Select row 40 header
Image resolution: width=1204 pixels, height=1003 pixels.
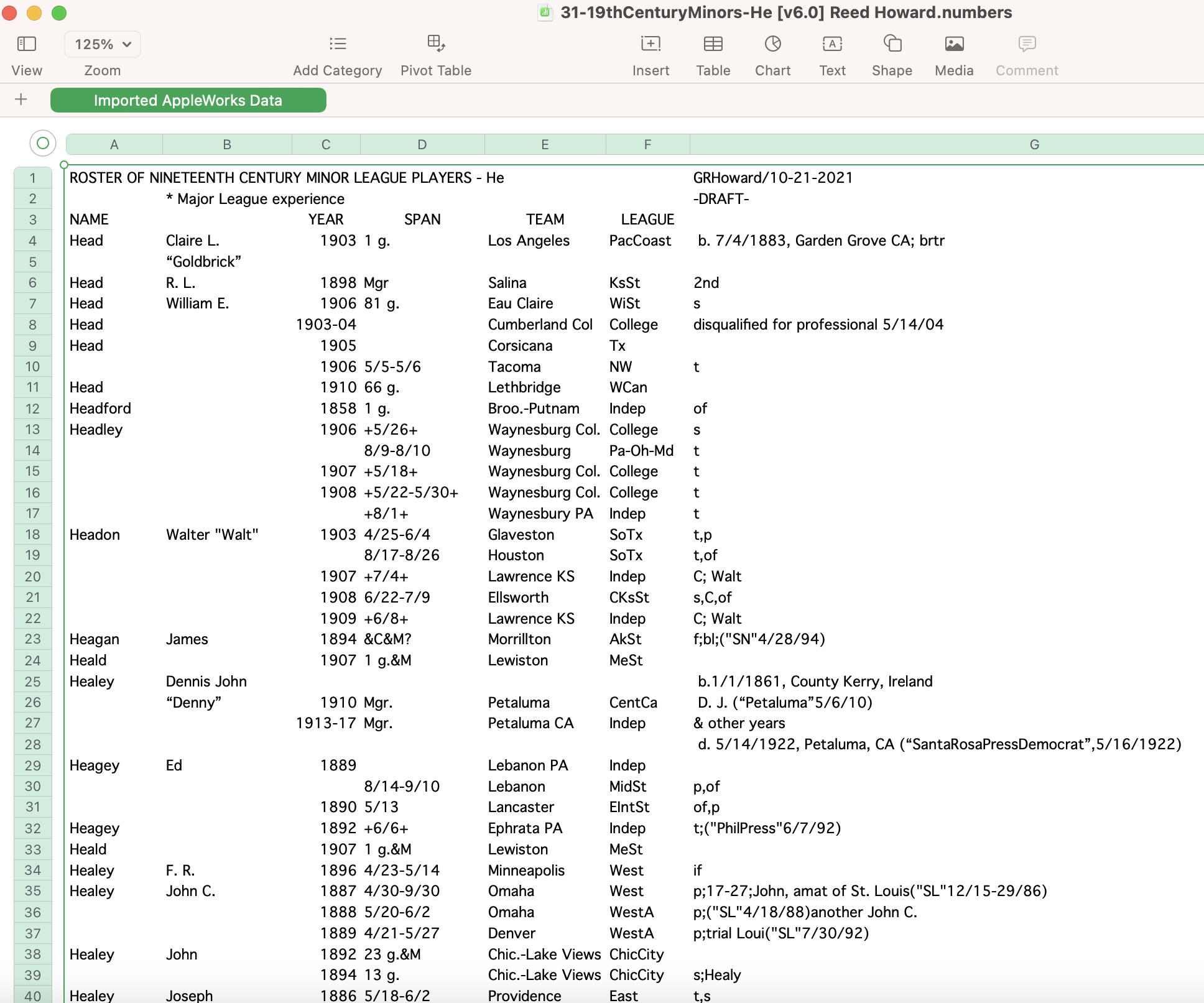[x=32, y=996]
